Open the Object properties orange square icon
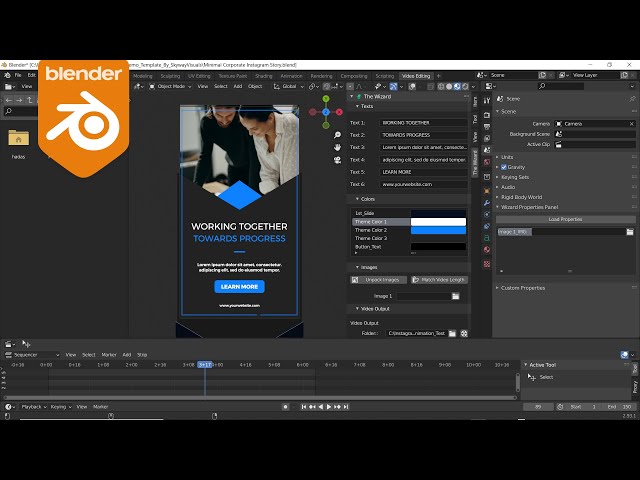640x480 pixels. (487, 191)
